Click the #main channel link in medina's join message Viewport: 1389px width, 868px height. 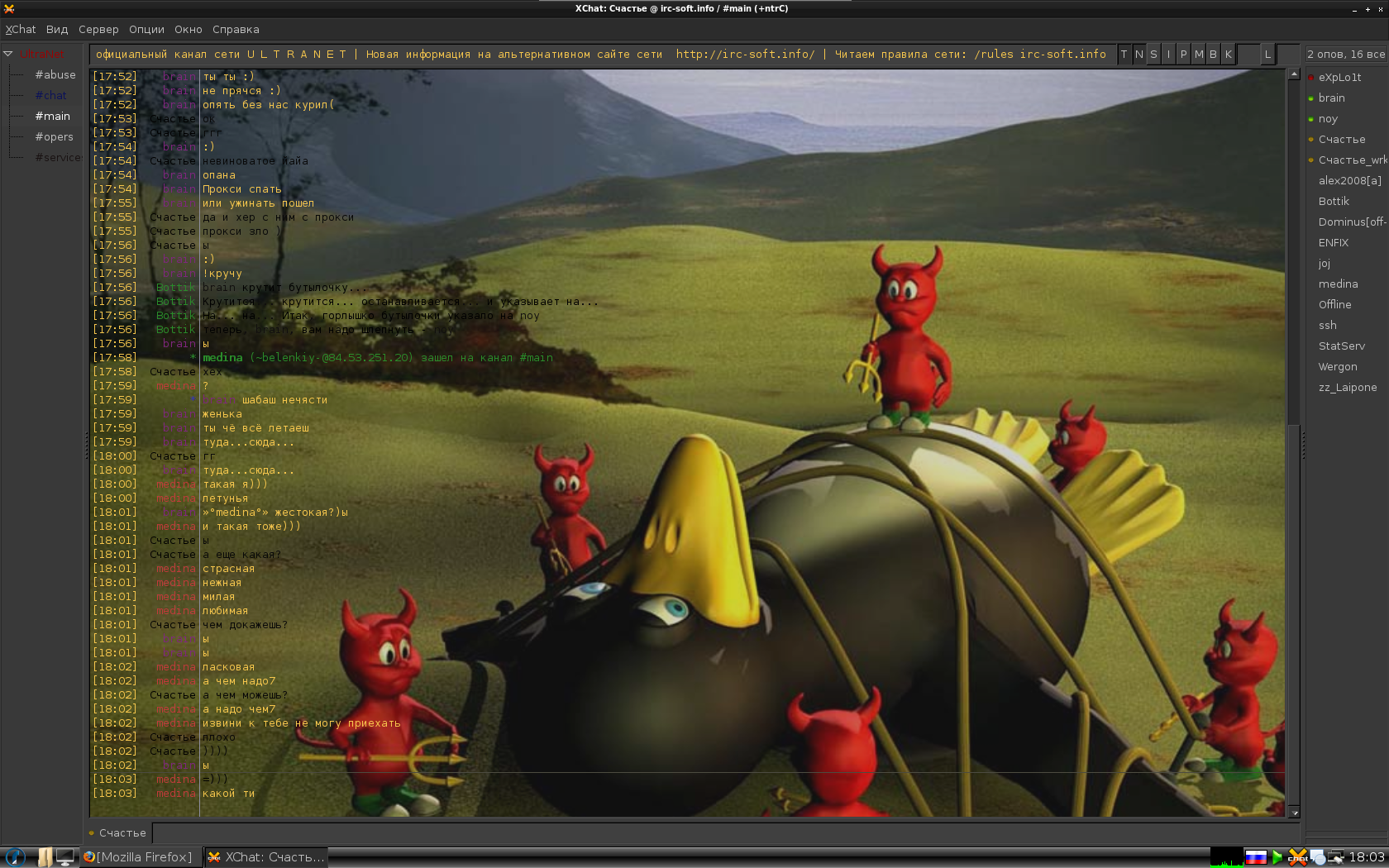pyautogui.click(x=536, y=358)
